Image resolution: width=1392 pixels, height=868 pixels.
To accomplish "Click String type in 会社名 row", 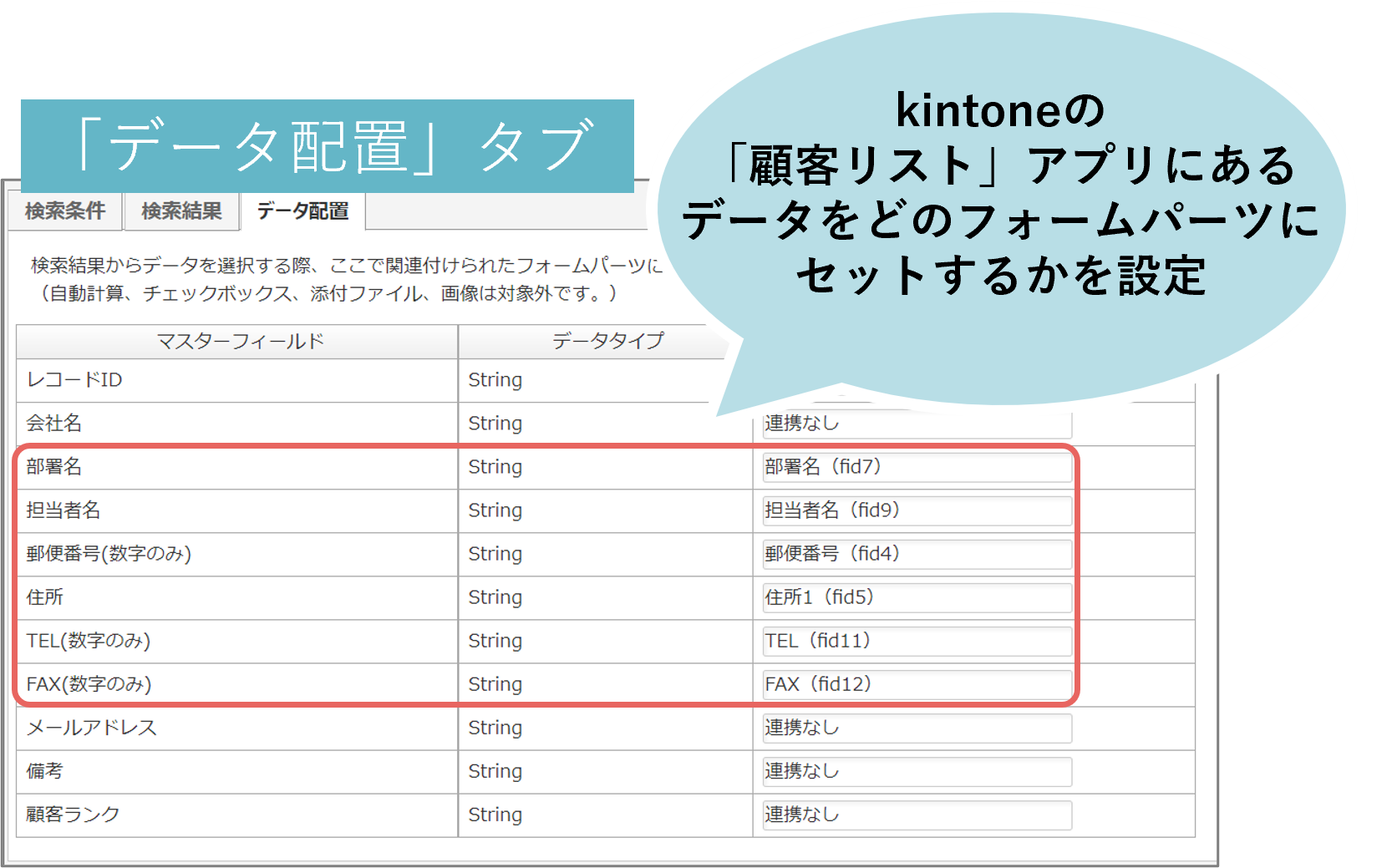I will [x=495, y=424].
